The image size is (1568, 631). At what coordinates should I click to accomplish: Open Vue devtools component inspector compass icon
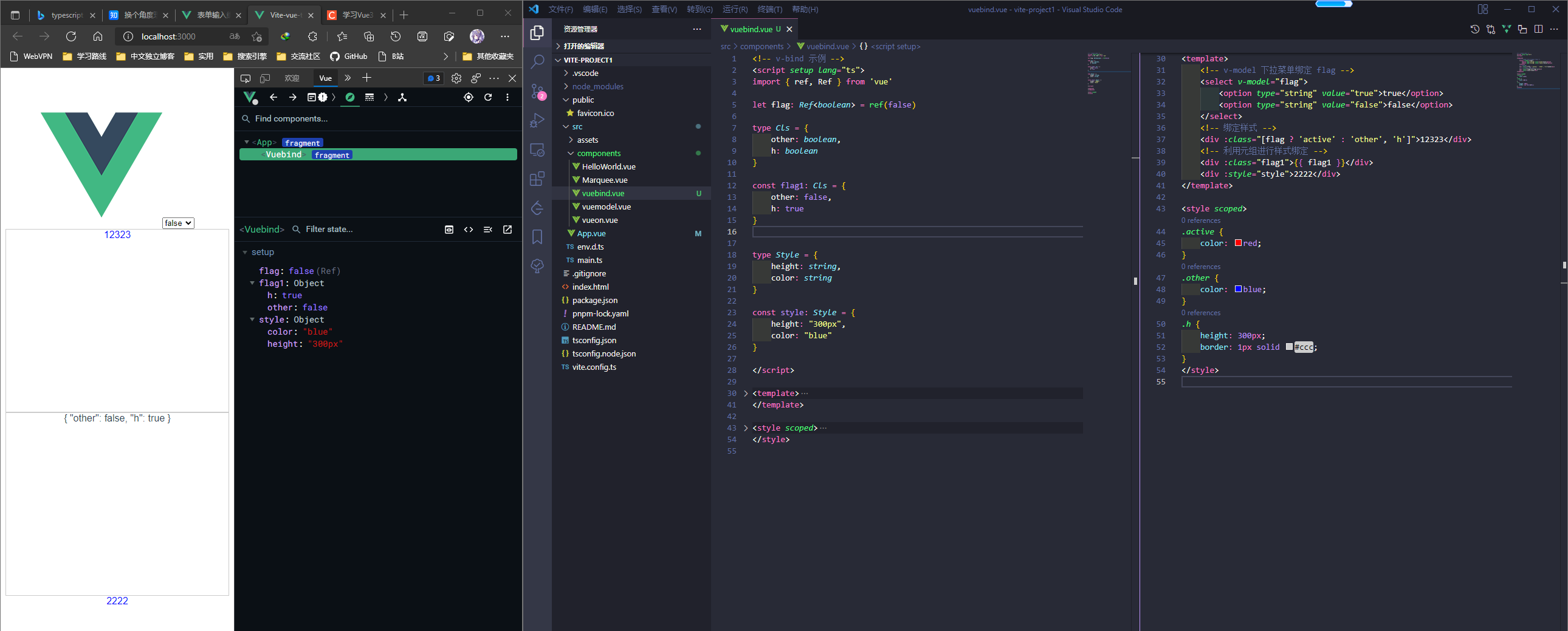350,97
